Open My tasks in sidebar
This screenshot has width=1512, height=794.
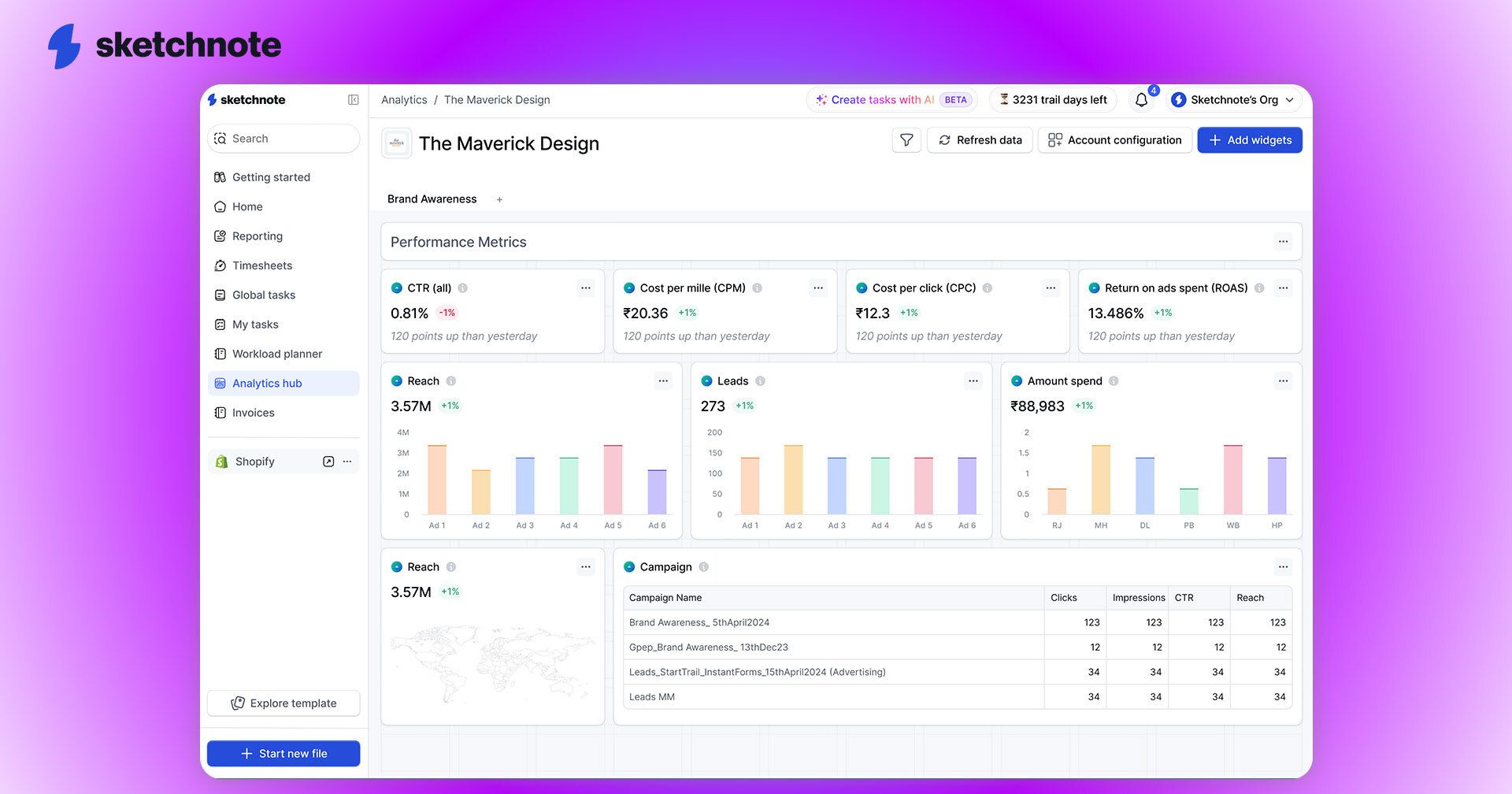(283, 325)
